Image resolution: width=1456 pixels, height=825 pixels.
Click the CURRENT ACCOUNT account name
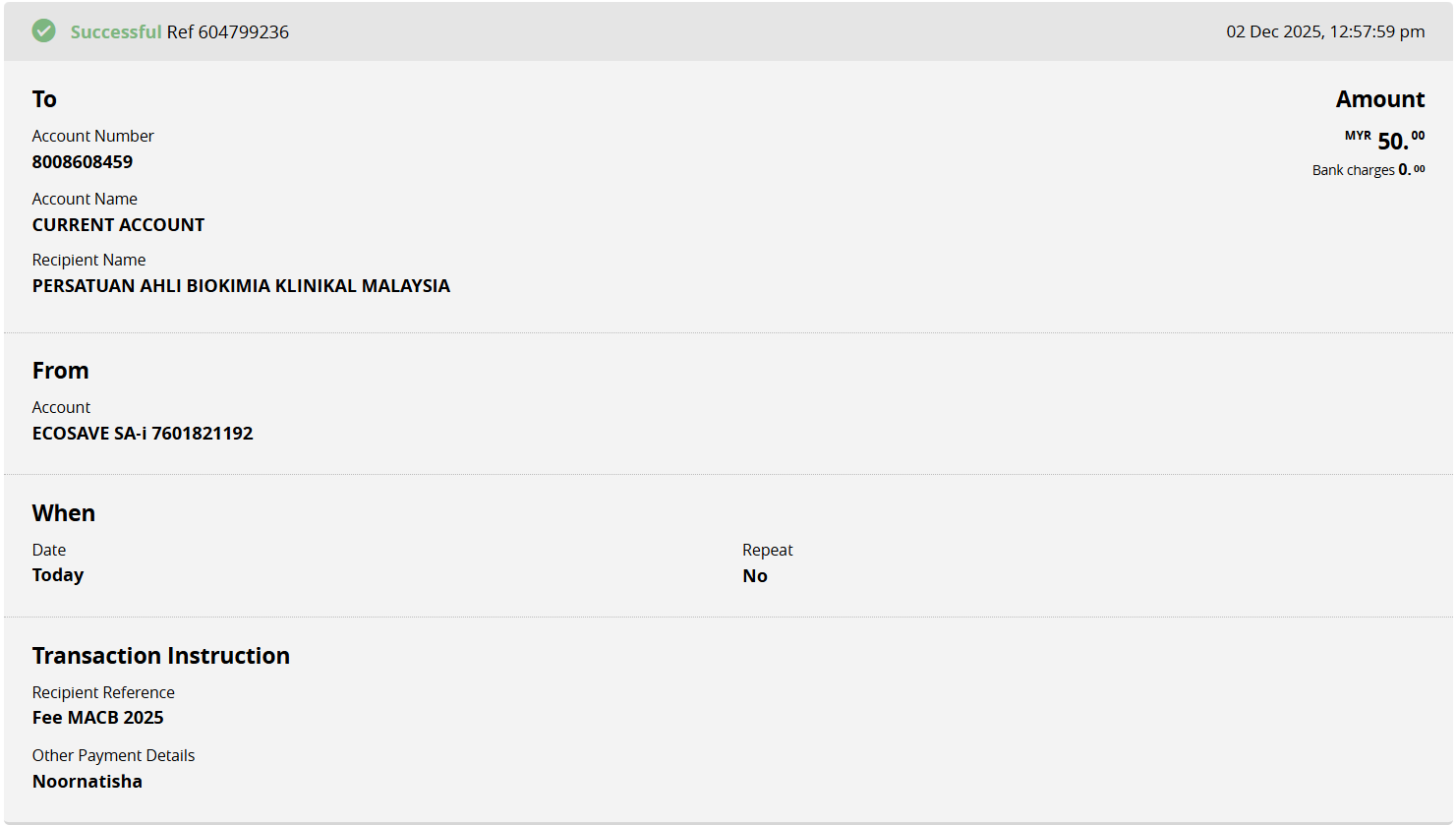[x=118, y=225]
